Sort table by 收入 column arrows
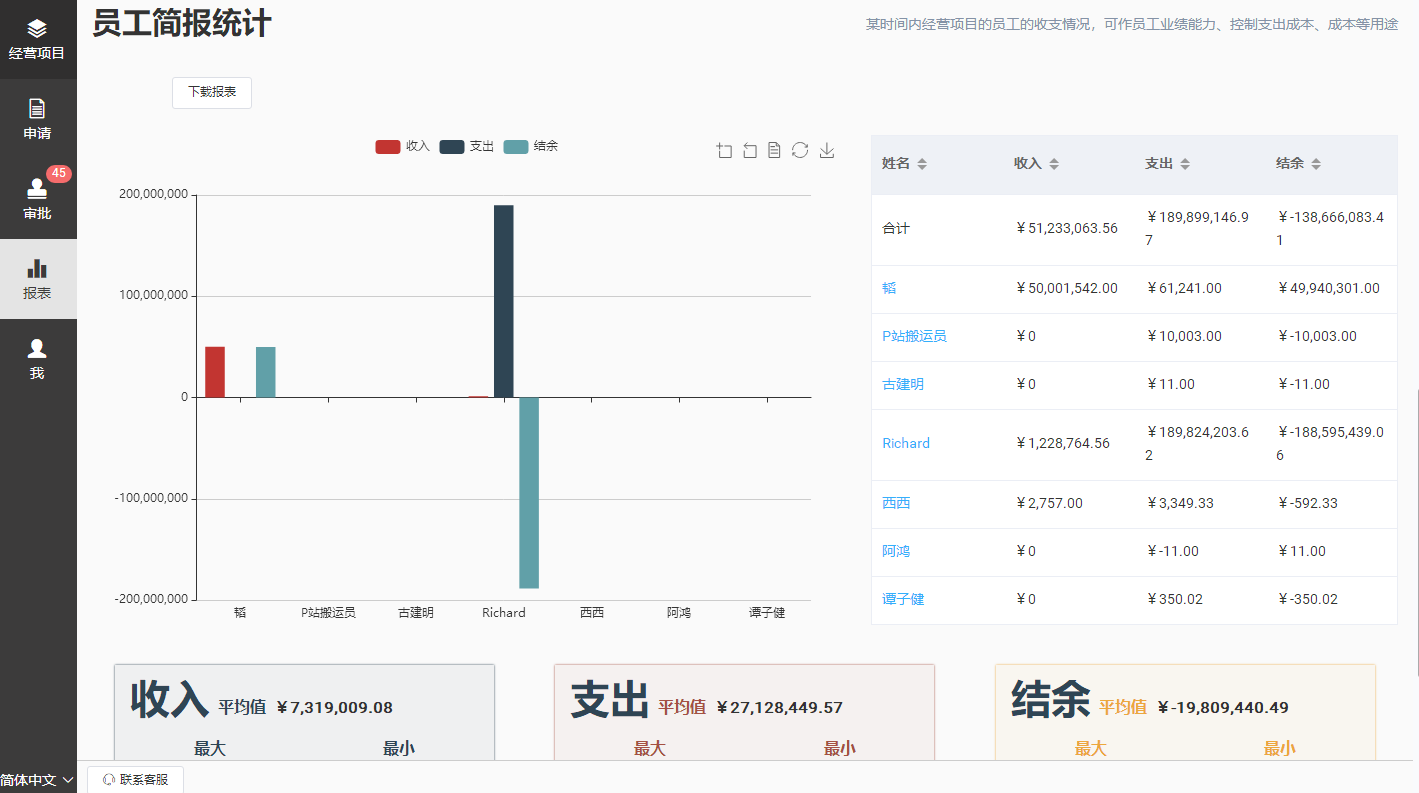This screenshot has height=793, width=1419. pyautogui.click(x=1054, y=164)
